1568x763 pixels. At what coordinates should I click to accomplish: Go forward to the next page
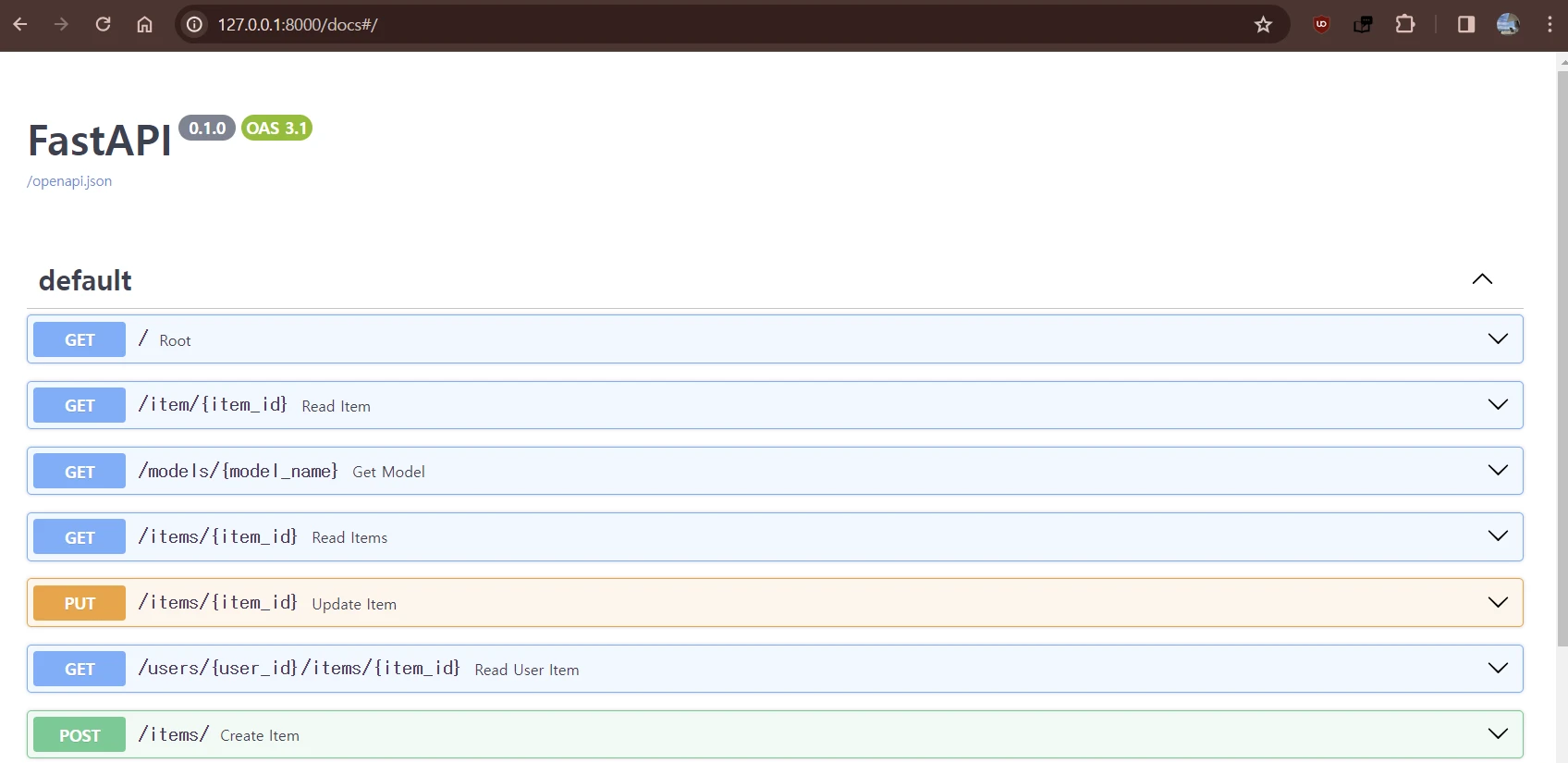61,24
